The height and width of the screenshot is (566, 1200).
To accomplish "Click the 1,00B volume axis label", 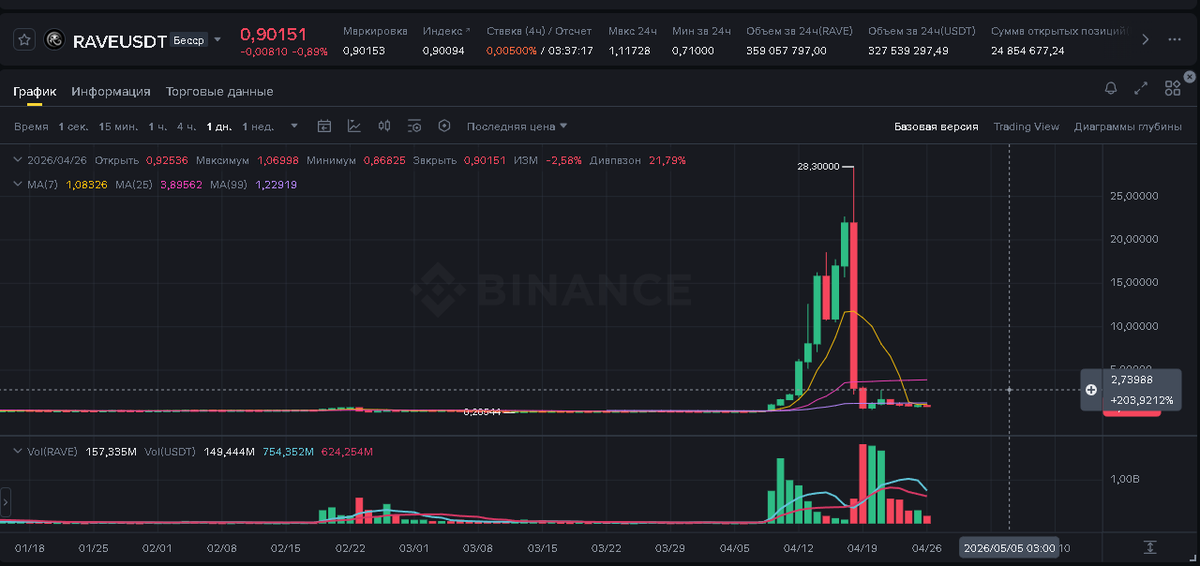I will tap(1123, 479).
